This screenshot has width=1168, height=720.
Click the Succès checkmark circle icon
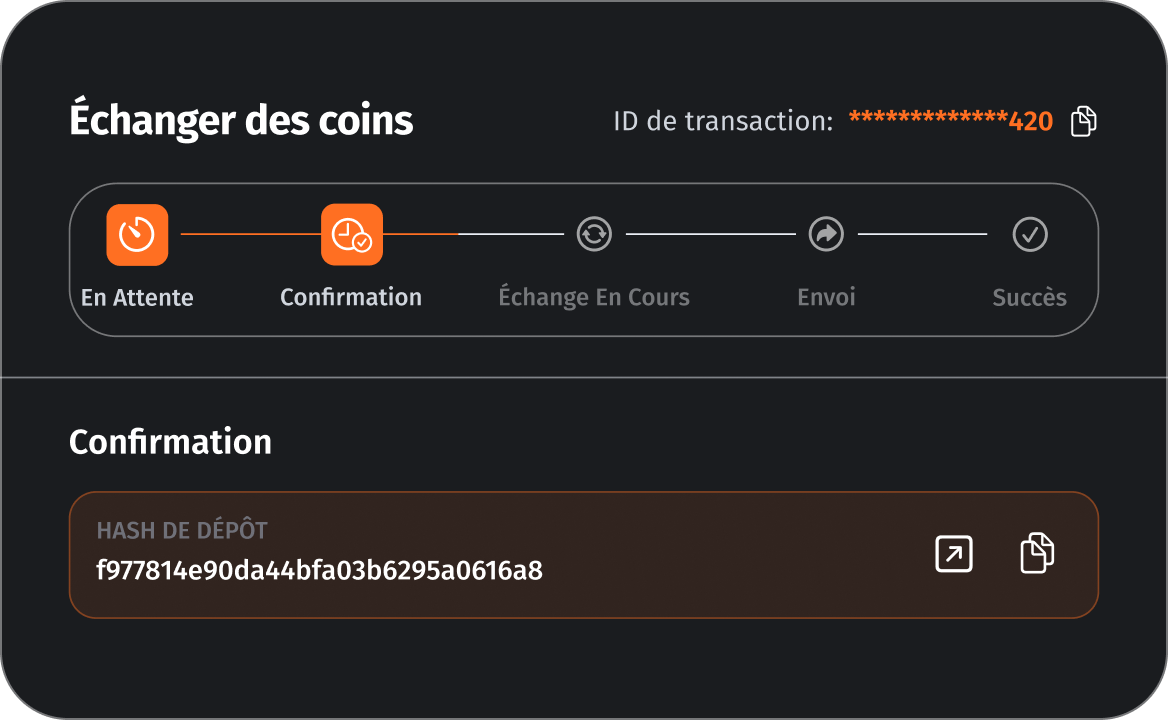(1030, 235)
